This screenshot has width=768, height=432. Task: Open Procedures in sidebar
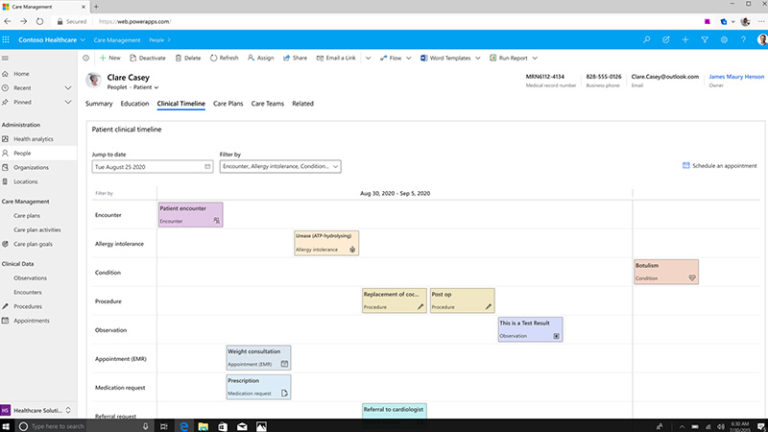click(27, 306)
